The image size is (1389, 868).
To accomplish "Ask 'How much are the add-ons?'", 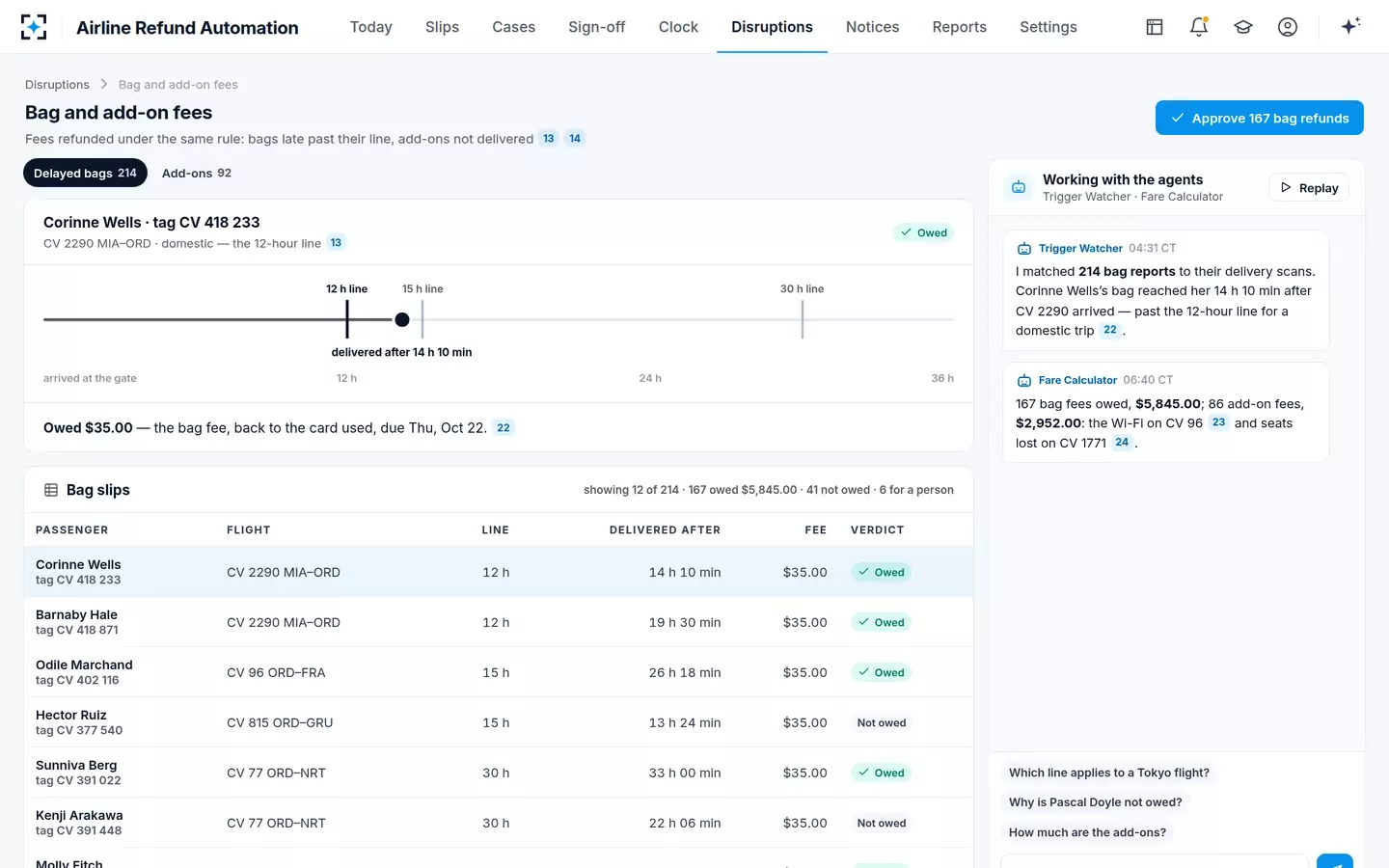I will 1087,832.
